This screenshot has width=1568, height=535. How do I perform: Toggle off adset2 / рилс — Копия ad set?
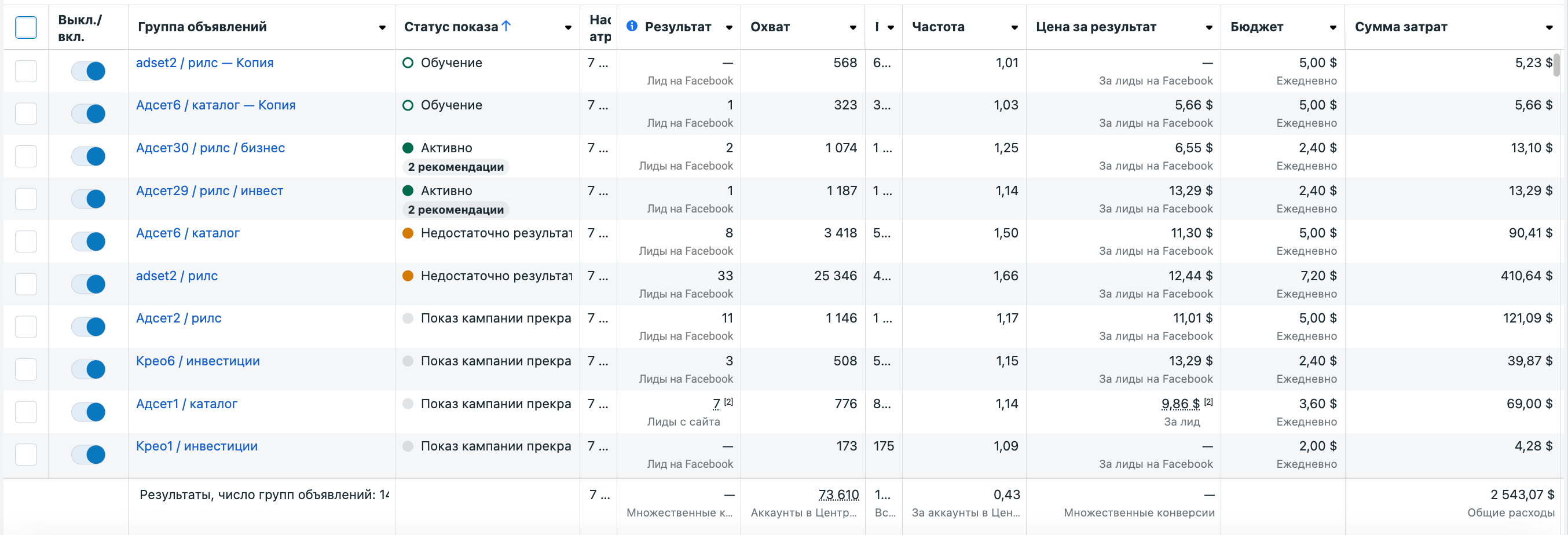click(88, 71)
